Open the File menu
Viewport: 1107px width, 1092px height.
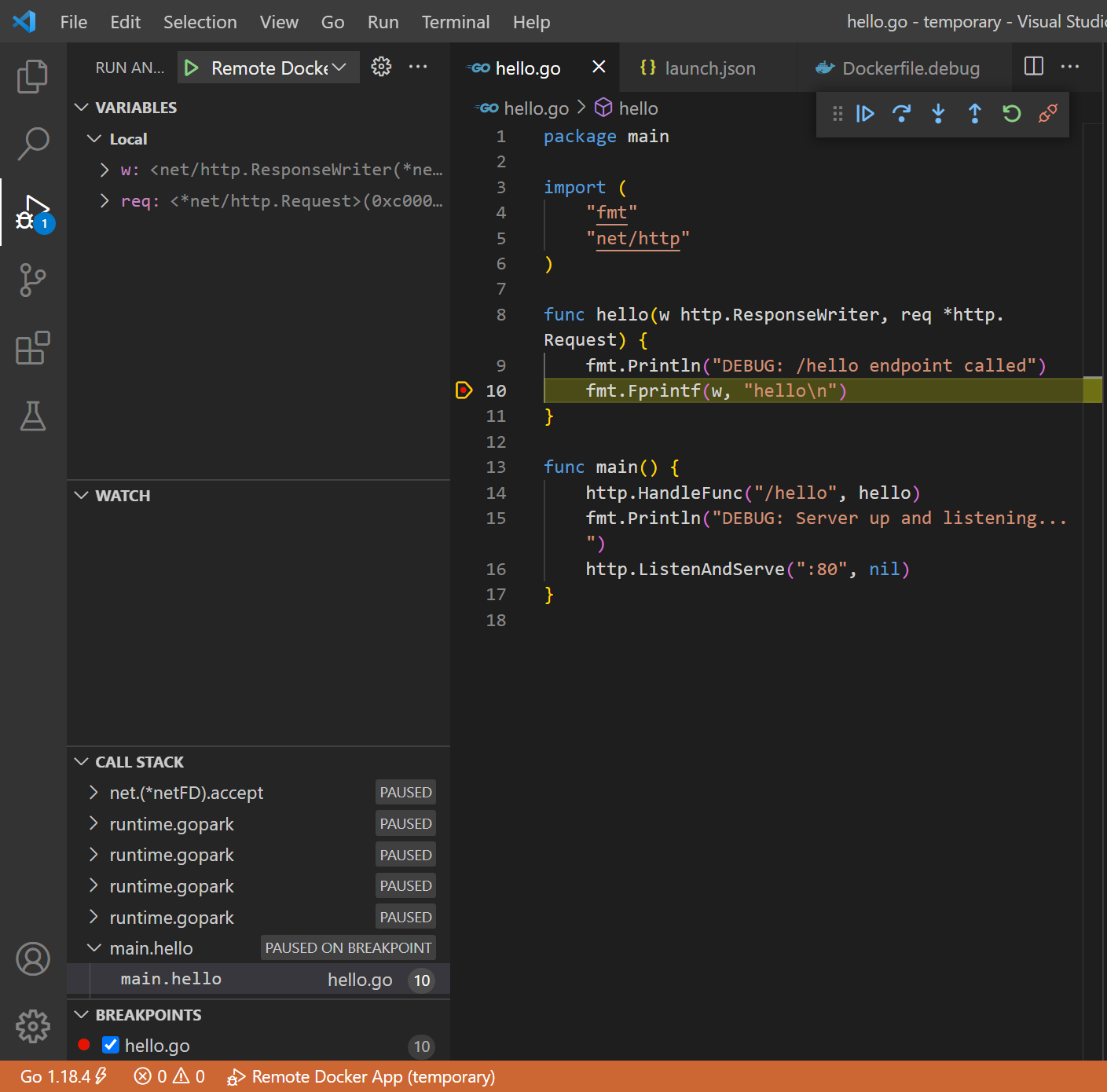point(74,22)
